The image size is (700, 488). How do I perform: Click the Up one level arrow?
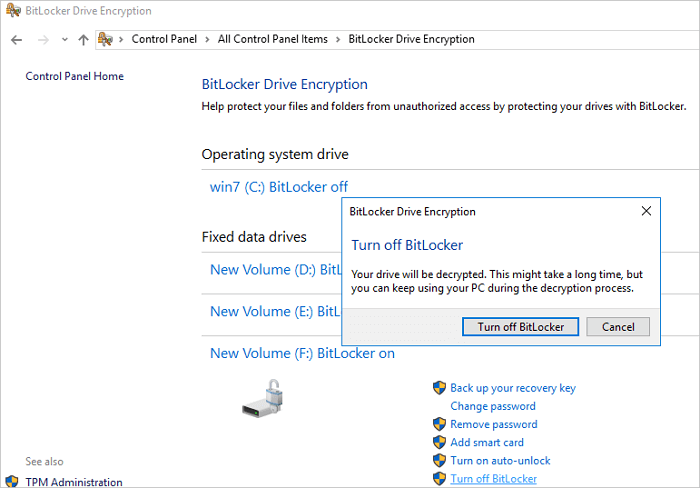pyautogui.click(x=83, y=39)
